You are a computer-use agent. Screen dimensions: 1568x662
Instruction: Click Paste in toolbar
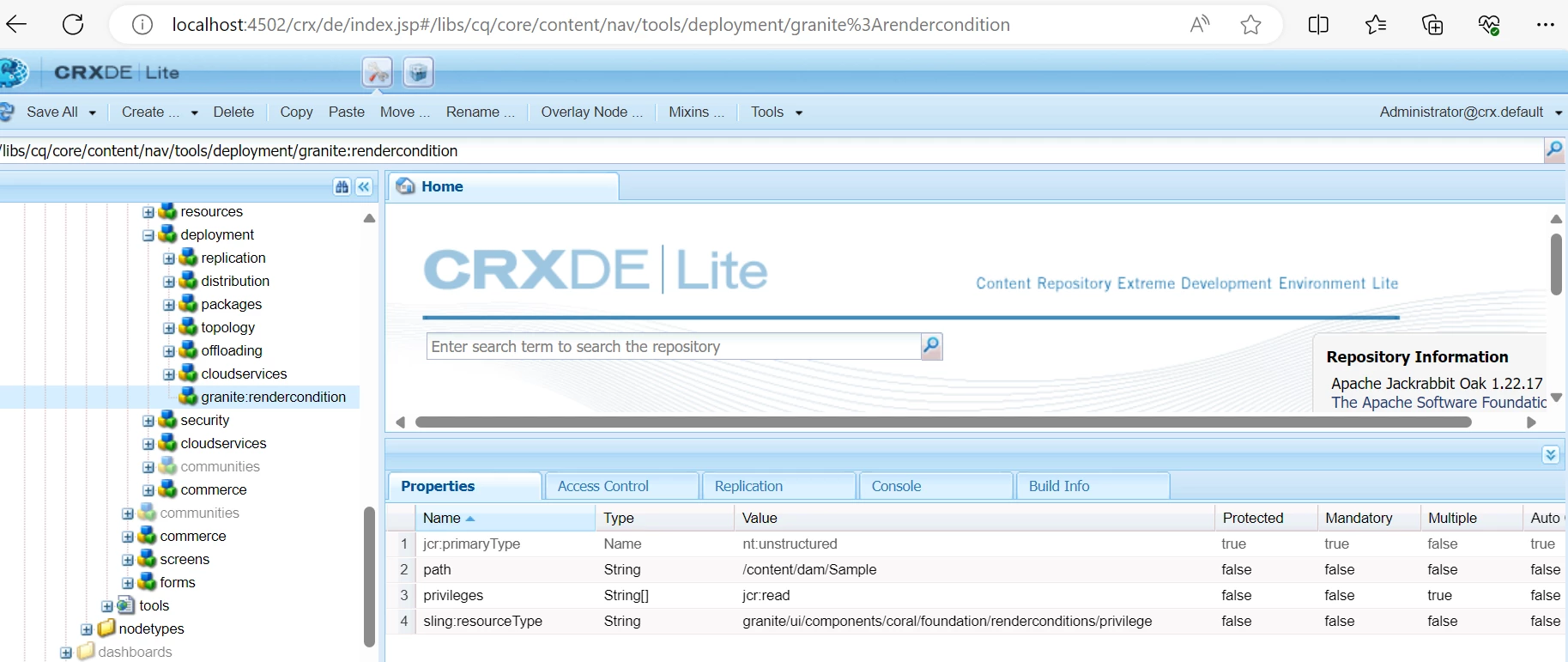pos(347,112)
